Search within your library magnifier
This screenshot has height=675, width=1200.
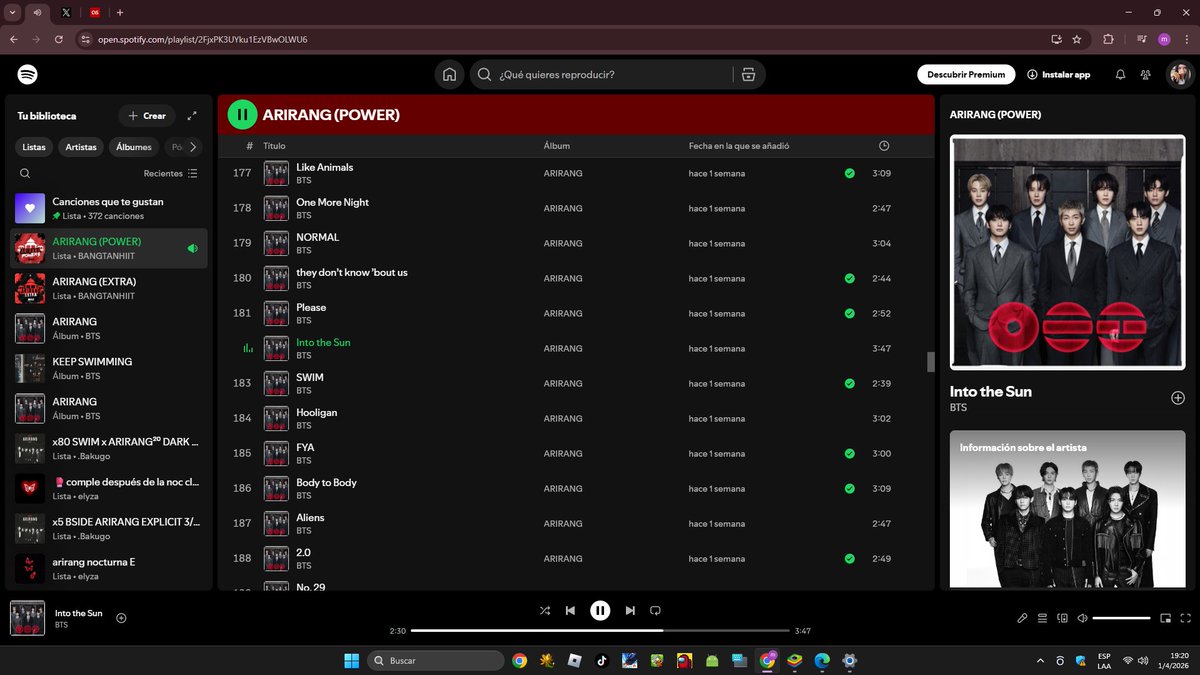point(25,173)
